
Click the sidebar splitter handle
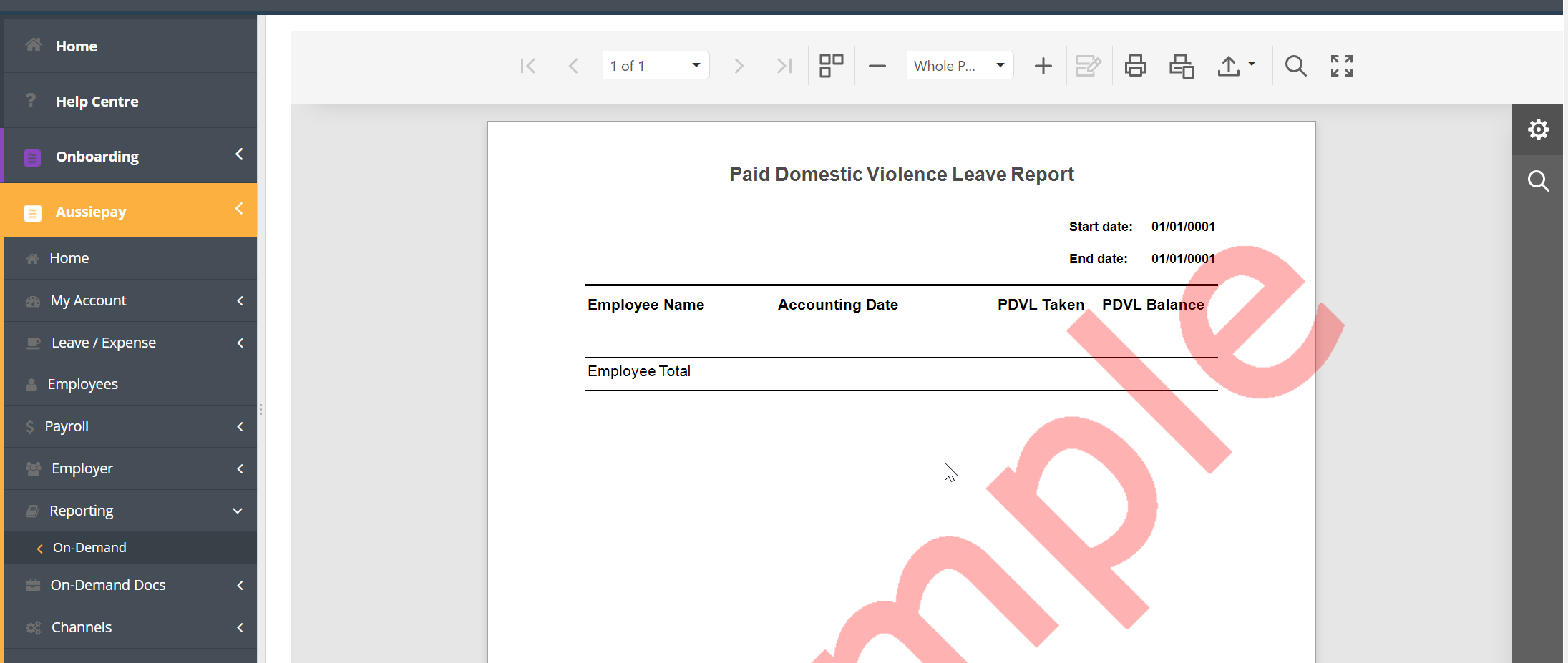(260, 410)
